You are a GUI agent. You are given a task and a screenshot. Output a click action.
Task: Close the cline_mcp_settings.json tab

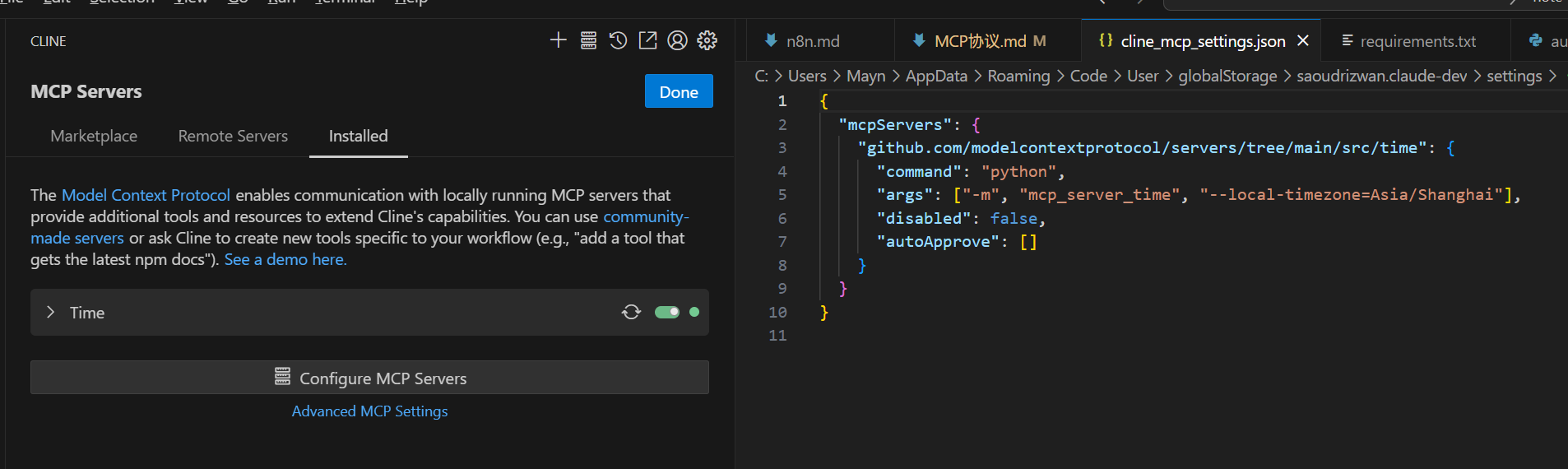tap(1303, 40)
